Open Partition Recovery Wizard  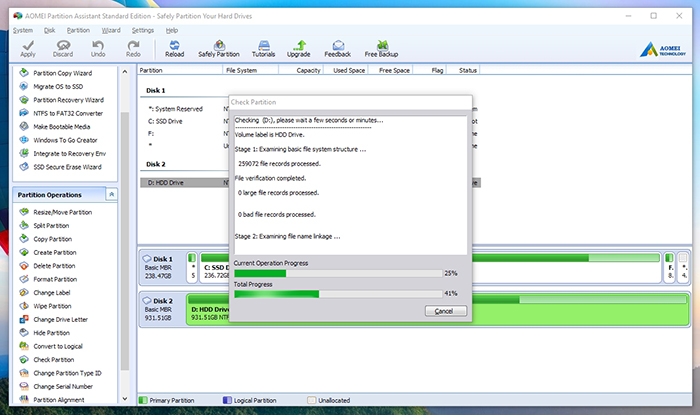(x=62, y=100)
